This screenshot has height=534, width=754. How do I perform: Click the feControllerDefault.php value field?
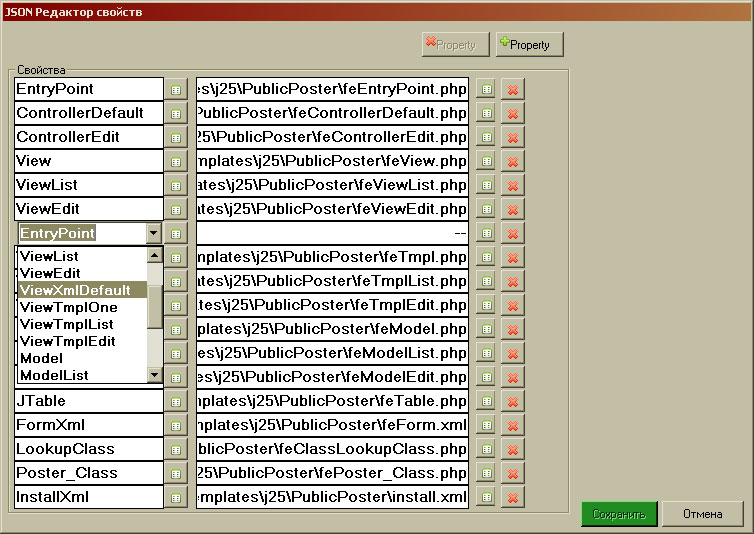332,113
